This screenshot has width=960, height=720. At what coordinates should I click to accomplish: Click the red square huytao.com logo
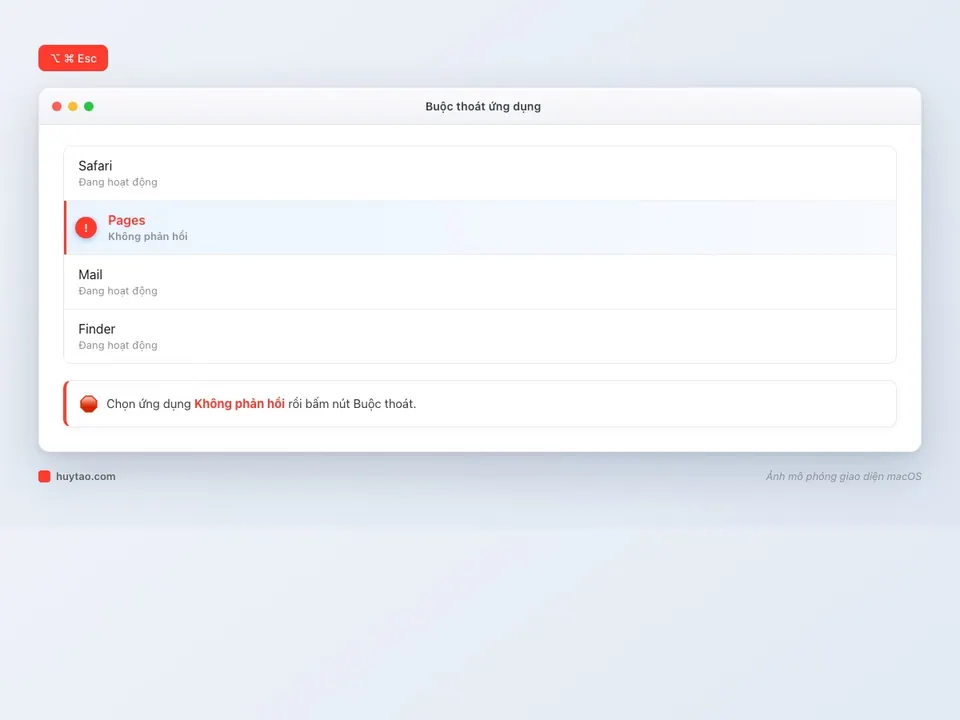(x=44, y=476)
